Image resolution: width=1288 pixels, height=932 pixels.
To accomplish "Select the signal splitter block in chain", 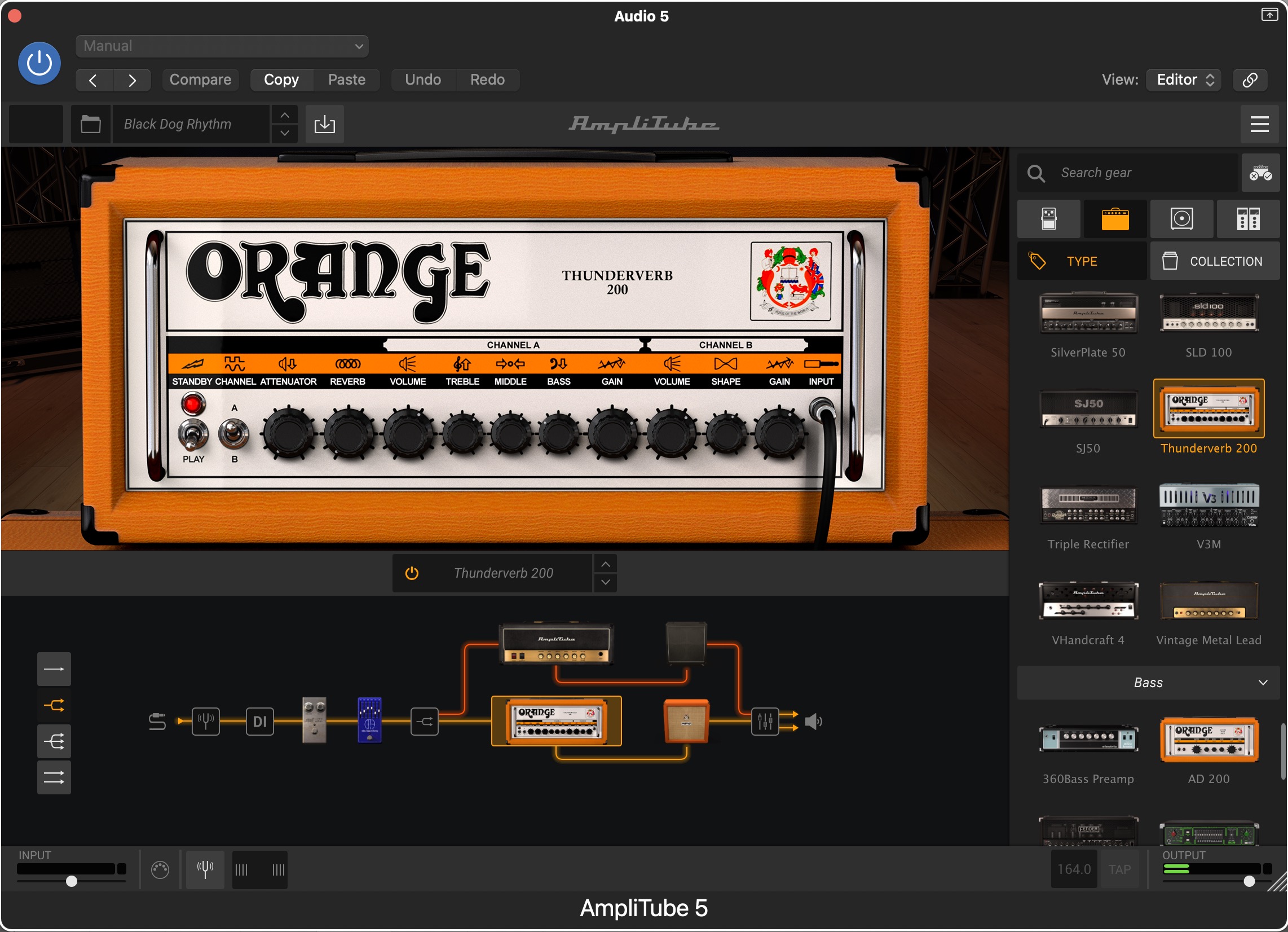I will click(425, 722).
